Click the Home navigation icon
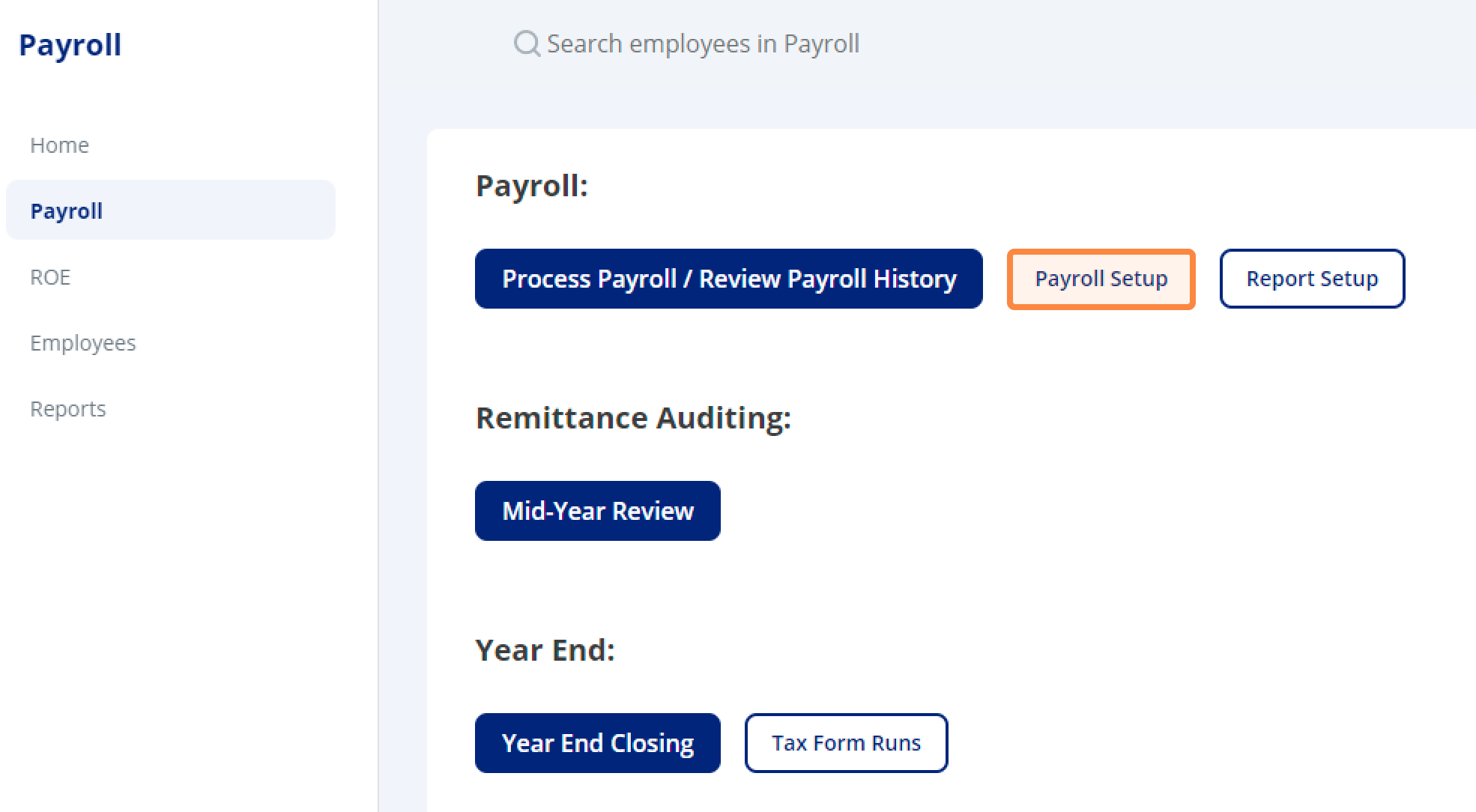Image resolution: width=1476 pixels, height=812 pixels. click(x=59, y=144)
